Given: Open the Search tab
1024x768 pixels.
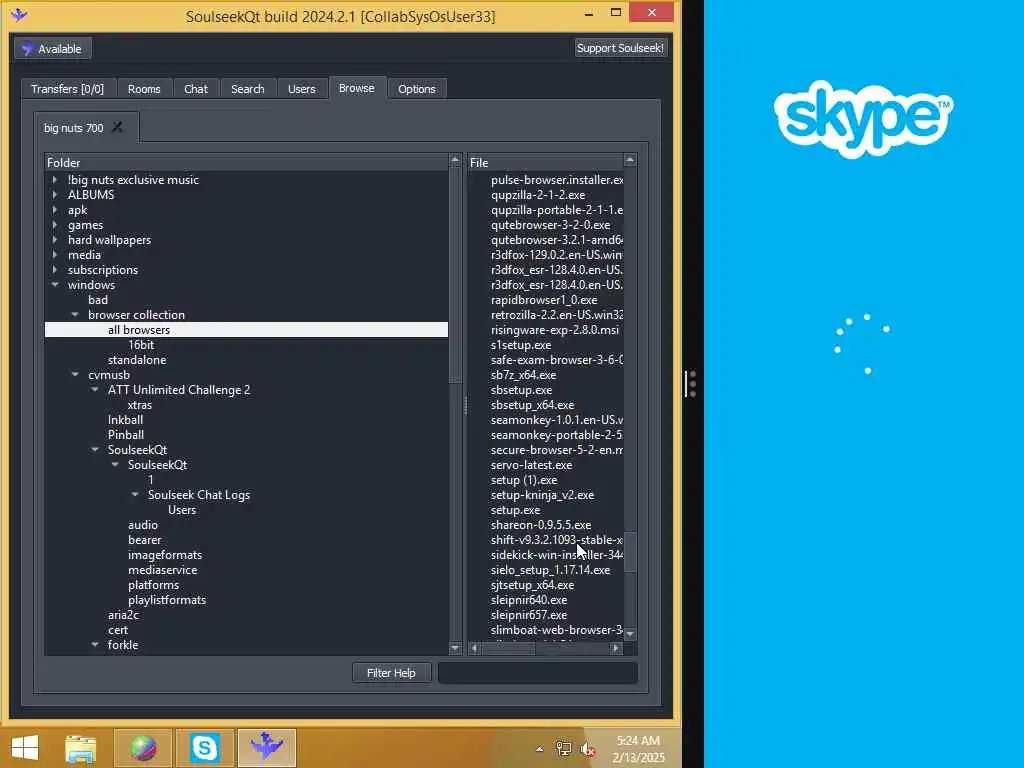Looking at the screenshot, I should pyautogui.click(x=248, y=89).
